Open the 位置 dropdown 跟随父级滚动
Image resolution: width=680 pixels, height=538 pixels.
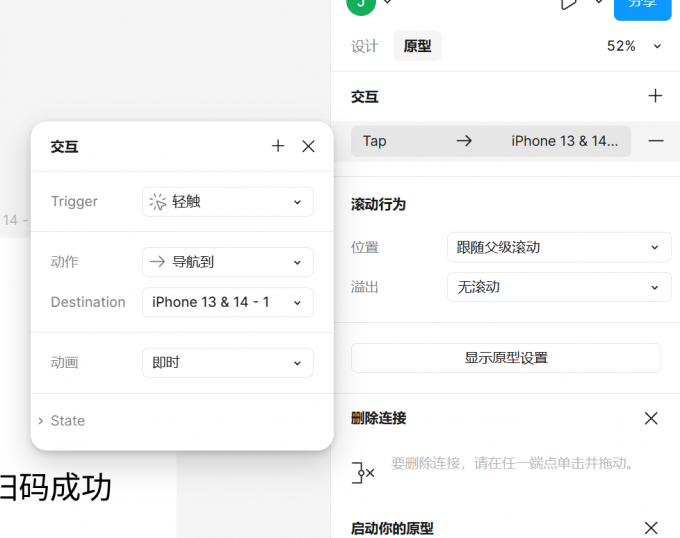(x=559, y=248)
